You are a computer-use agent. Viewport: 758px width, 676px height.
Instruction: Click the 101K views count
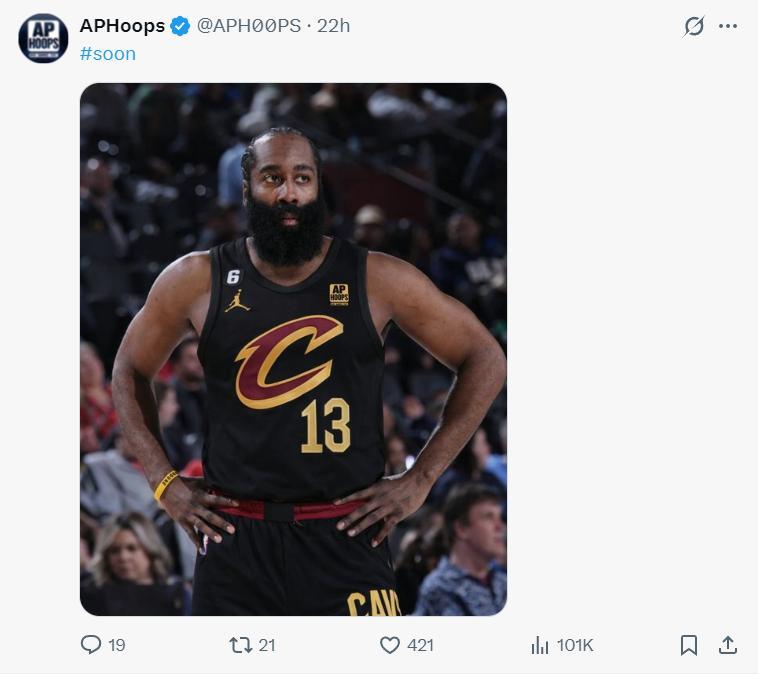pyautogui.click(x=575, y=645)
